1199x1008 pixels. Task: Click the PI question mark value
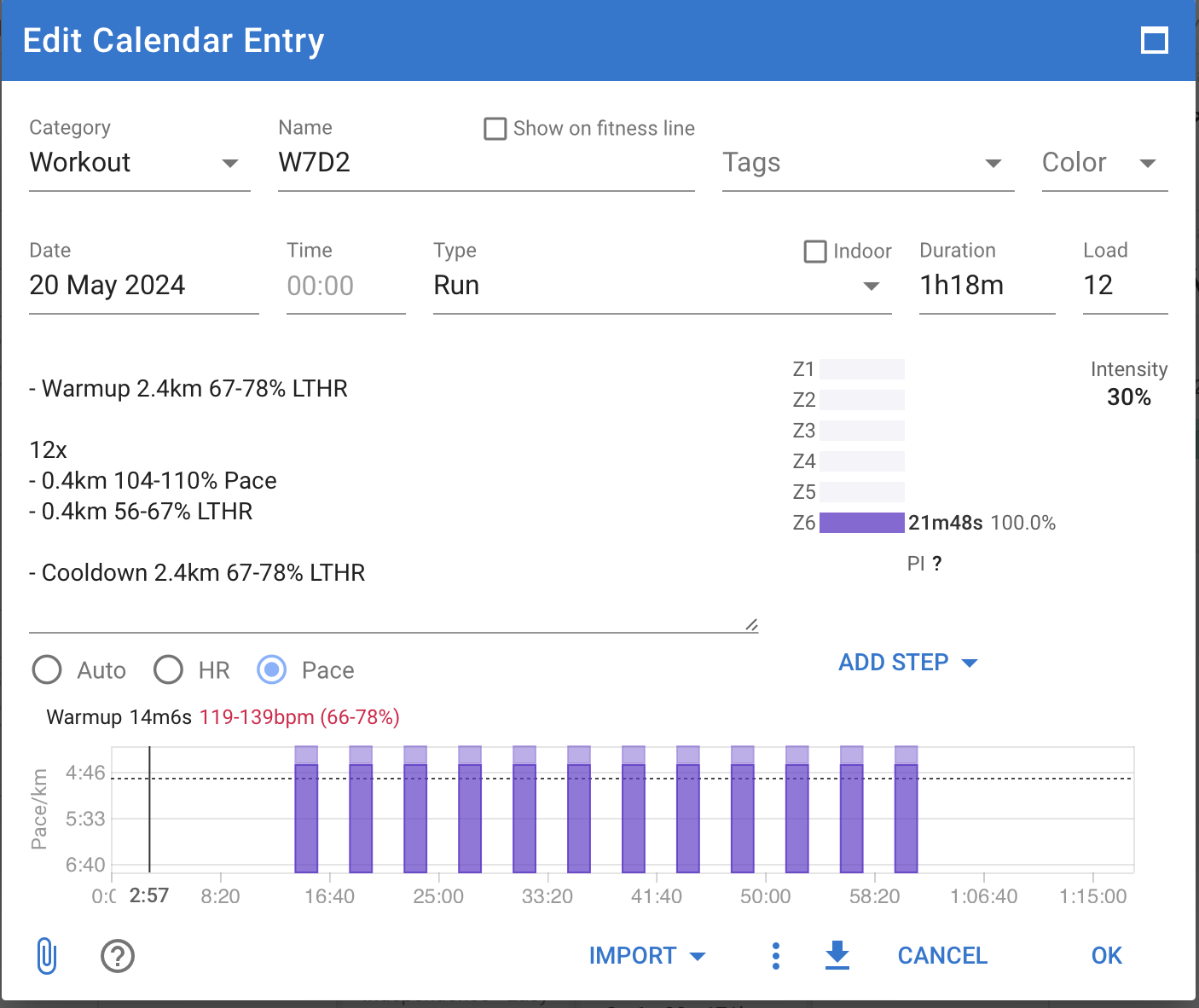tap(936, 564)
